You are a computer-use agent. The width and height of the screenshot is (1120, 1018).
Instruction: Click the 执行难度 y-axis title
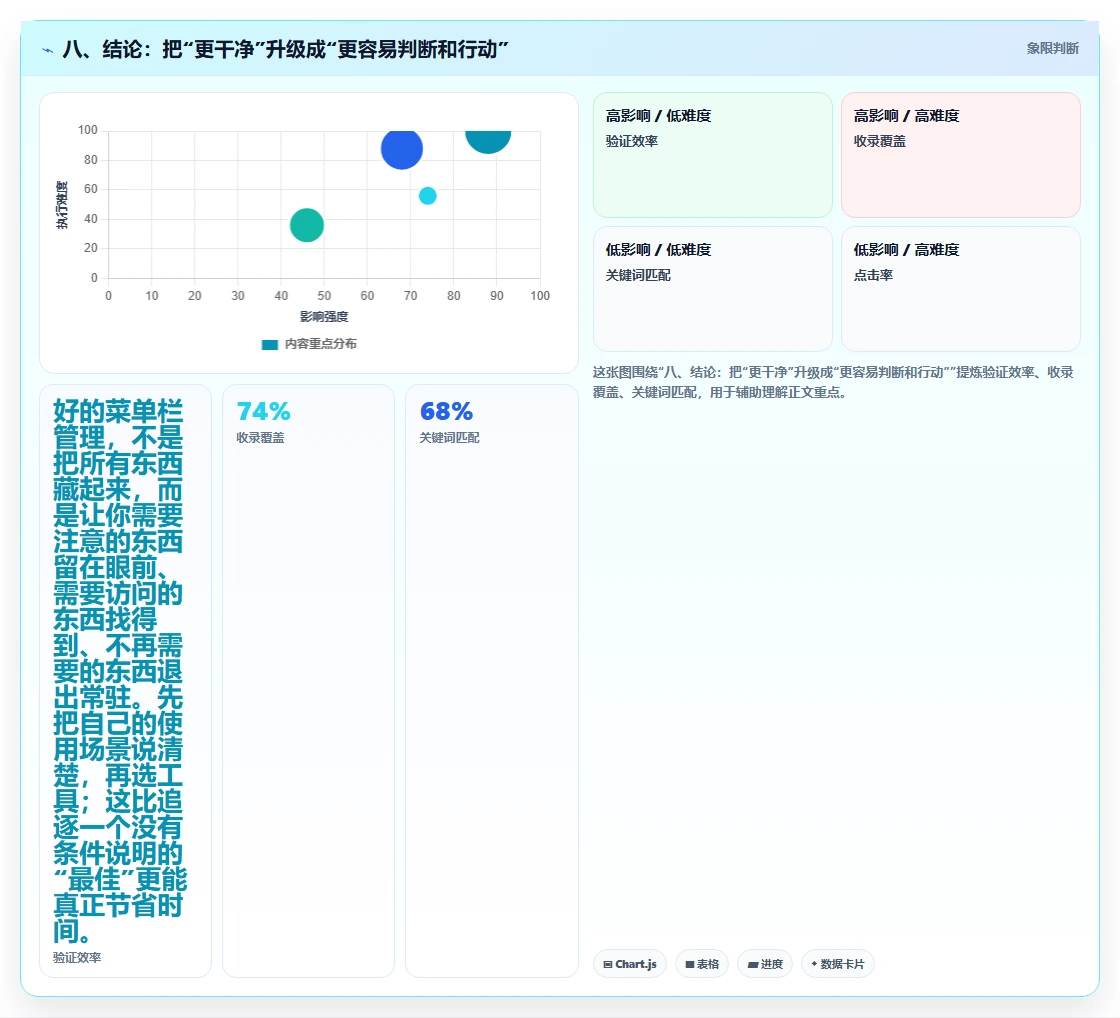click(x=62, y=205)
